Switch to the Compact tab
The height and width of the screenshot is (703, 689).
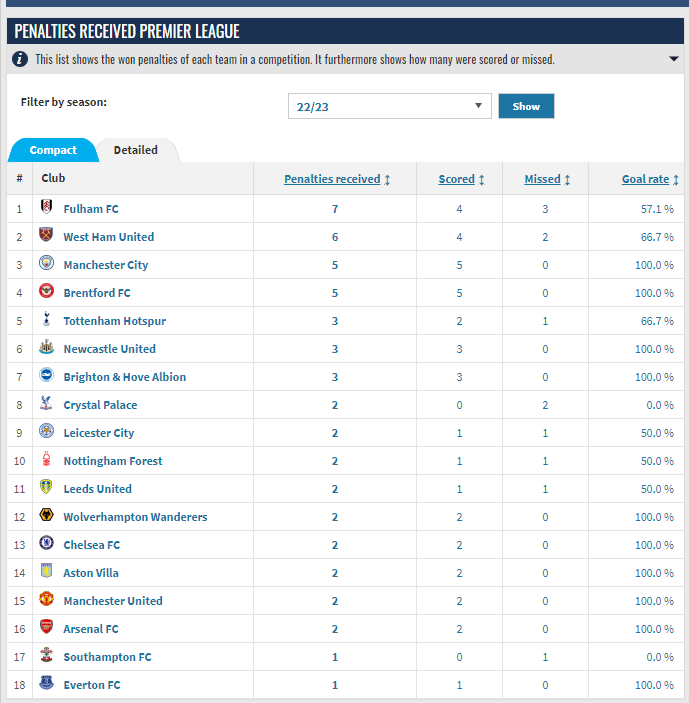tap(53, 150)
